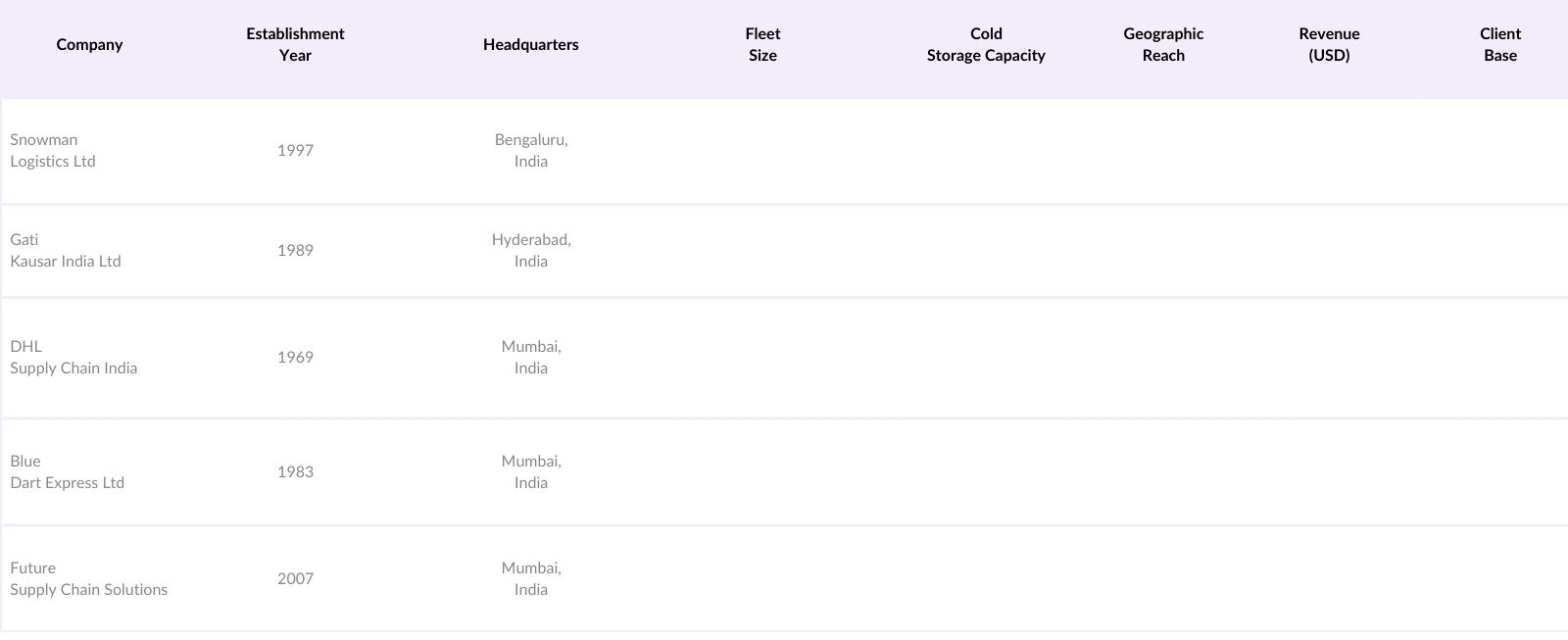
Task: Click the Company column header
Action: pos(89,45)
